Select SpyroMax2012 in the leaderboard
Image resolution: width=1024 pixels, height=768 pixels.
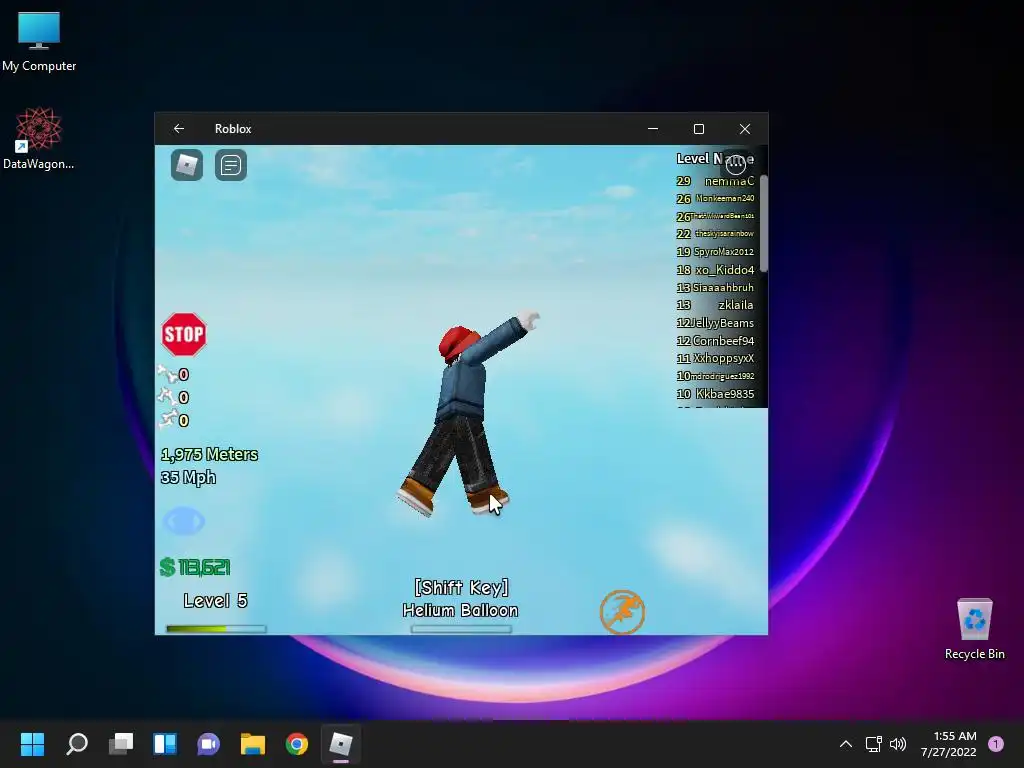pyautogui.click(x=724, y=251)
